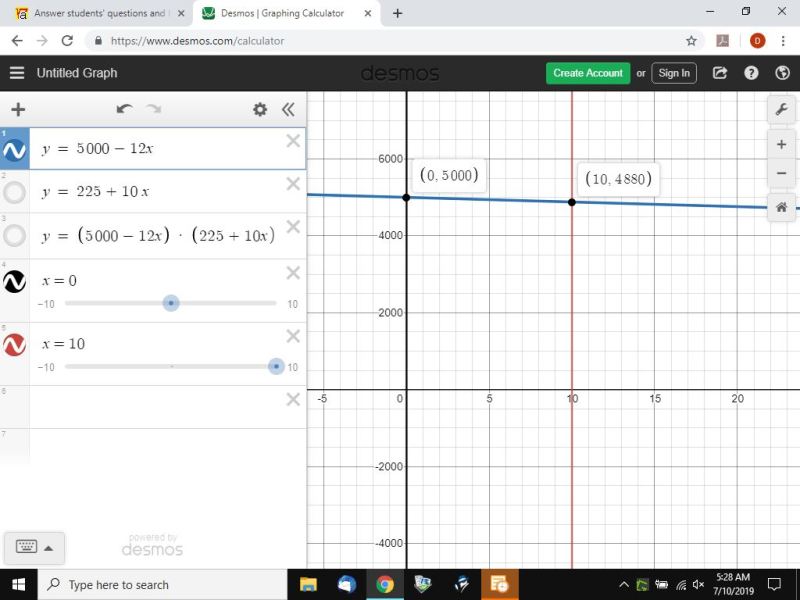Hide the x = 0 black line

coord(14,282)
